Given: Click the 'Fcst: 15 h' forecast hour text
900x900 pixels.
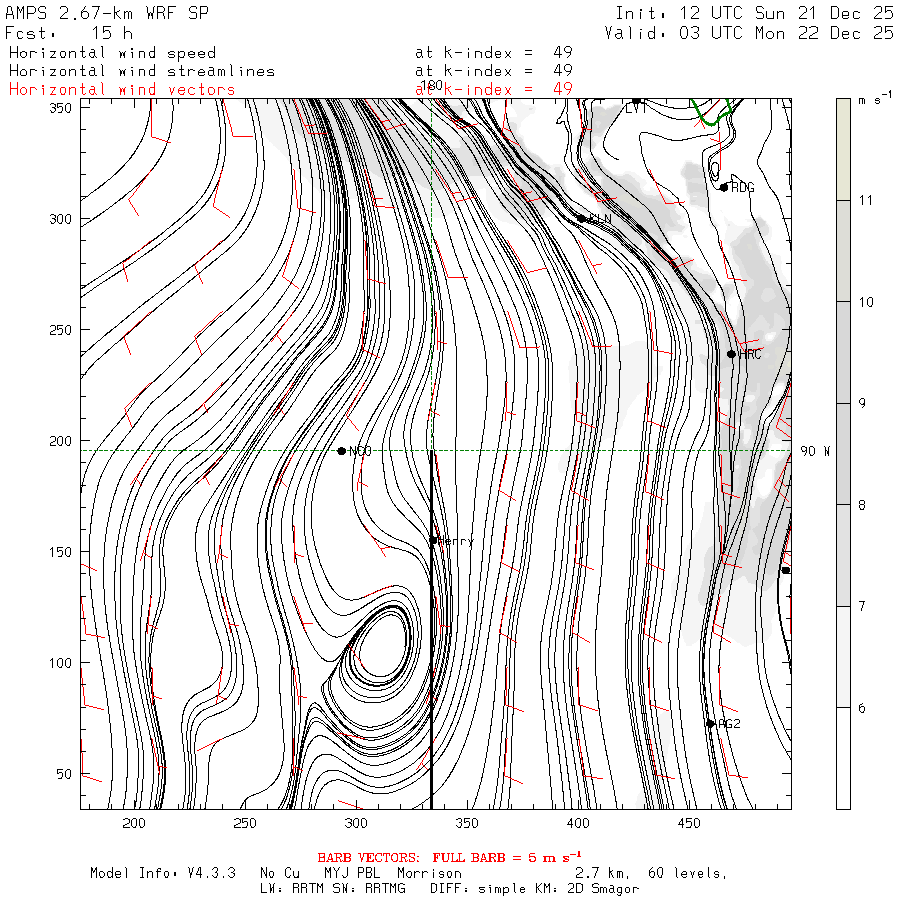Looking at the screenshot, I should 69,33.
